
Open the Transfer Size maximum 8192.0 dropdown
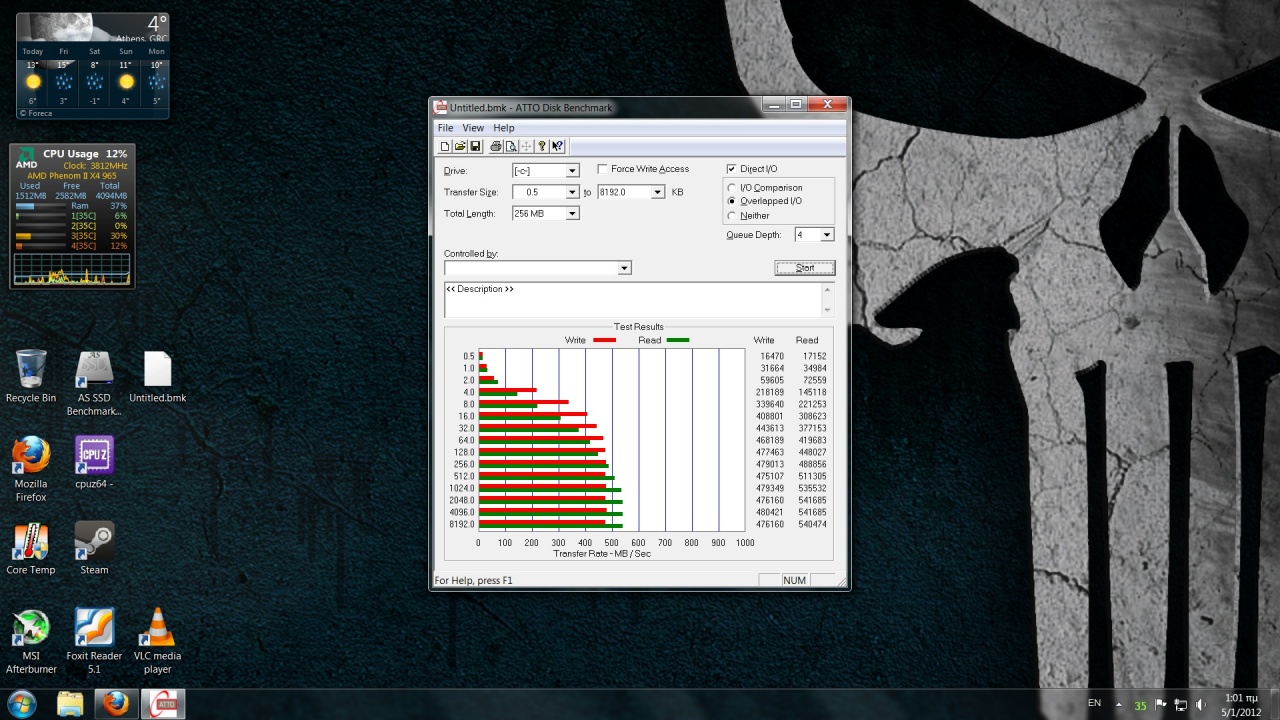coord(657,192)
